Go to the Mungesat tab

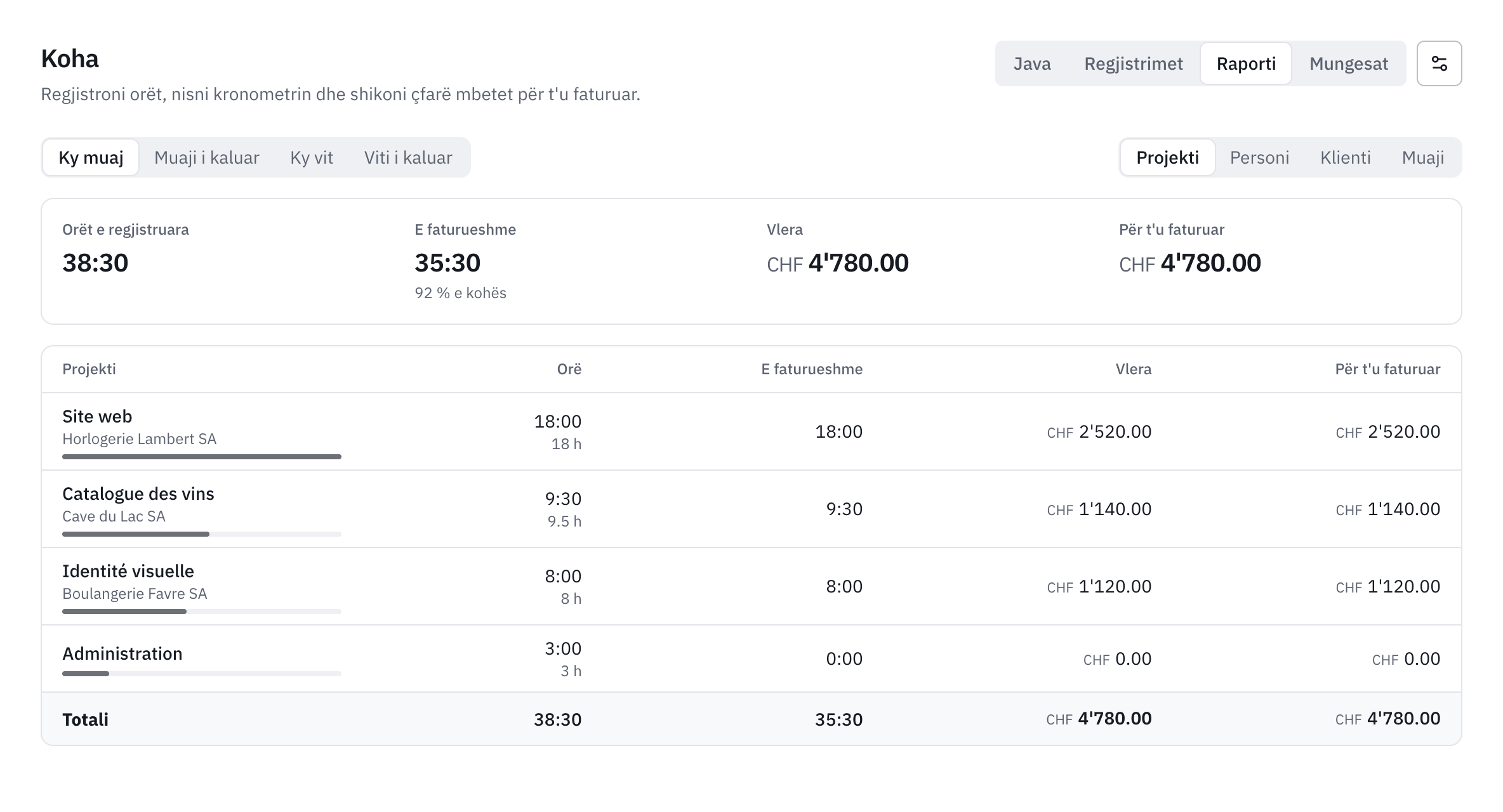pyautogui.click(x=1349, y=63)
